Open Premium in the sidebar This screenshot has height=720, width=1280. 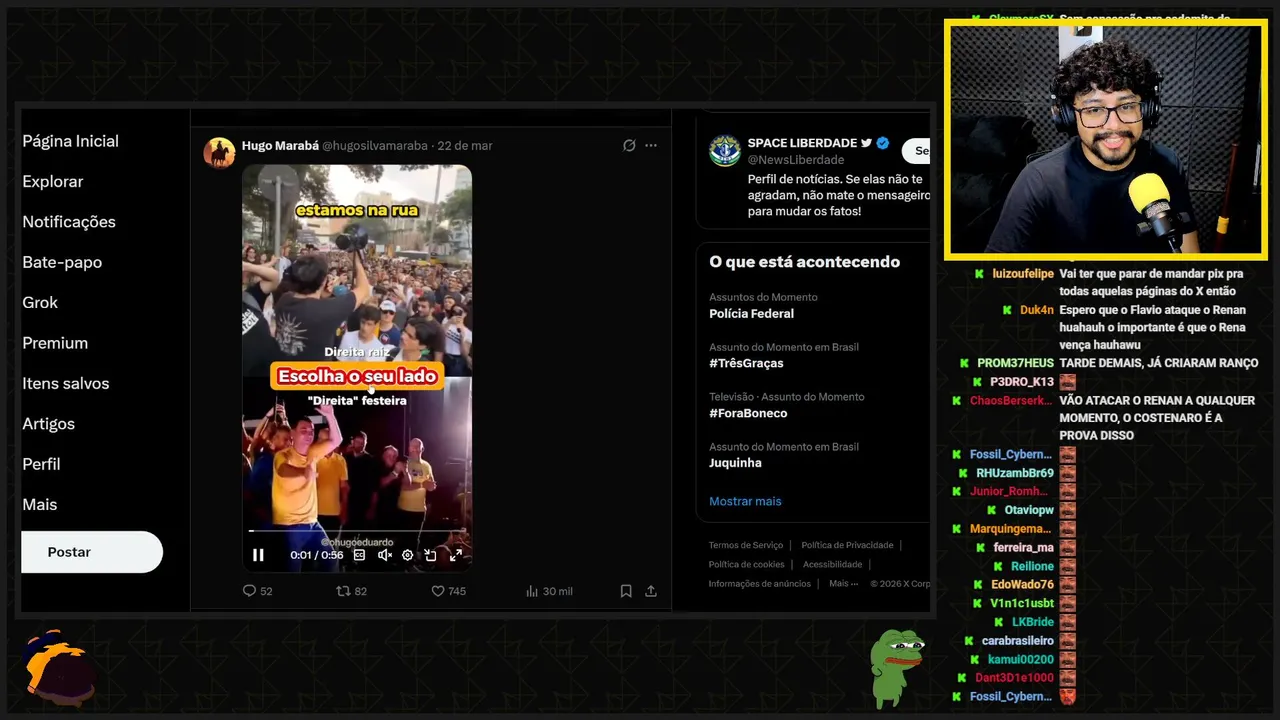55,343
